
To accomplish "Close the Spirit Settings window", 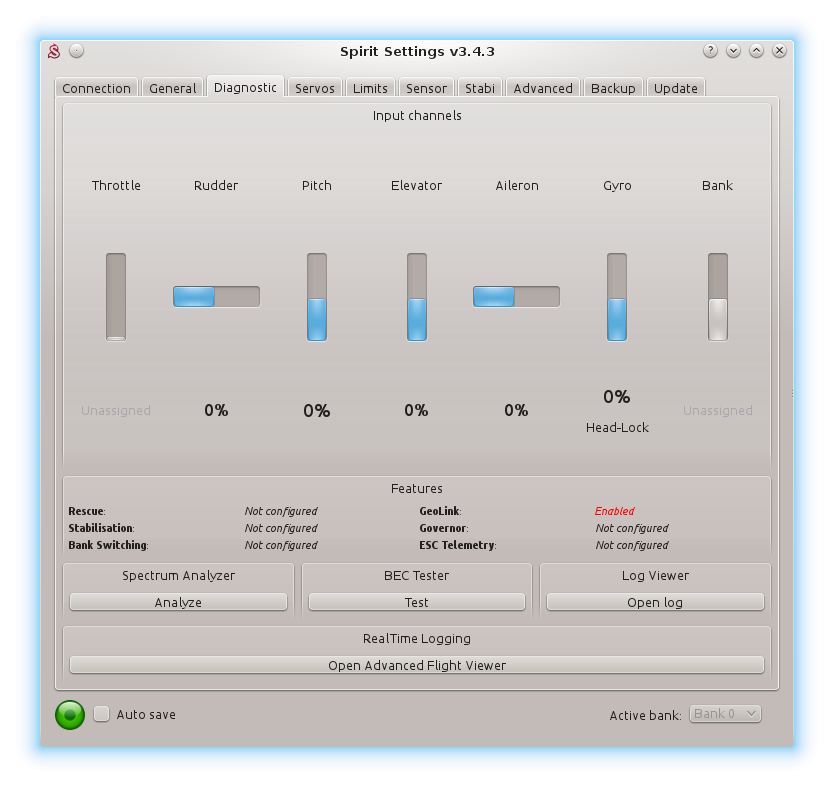I will point(779,51).
